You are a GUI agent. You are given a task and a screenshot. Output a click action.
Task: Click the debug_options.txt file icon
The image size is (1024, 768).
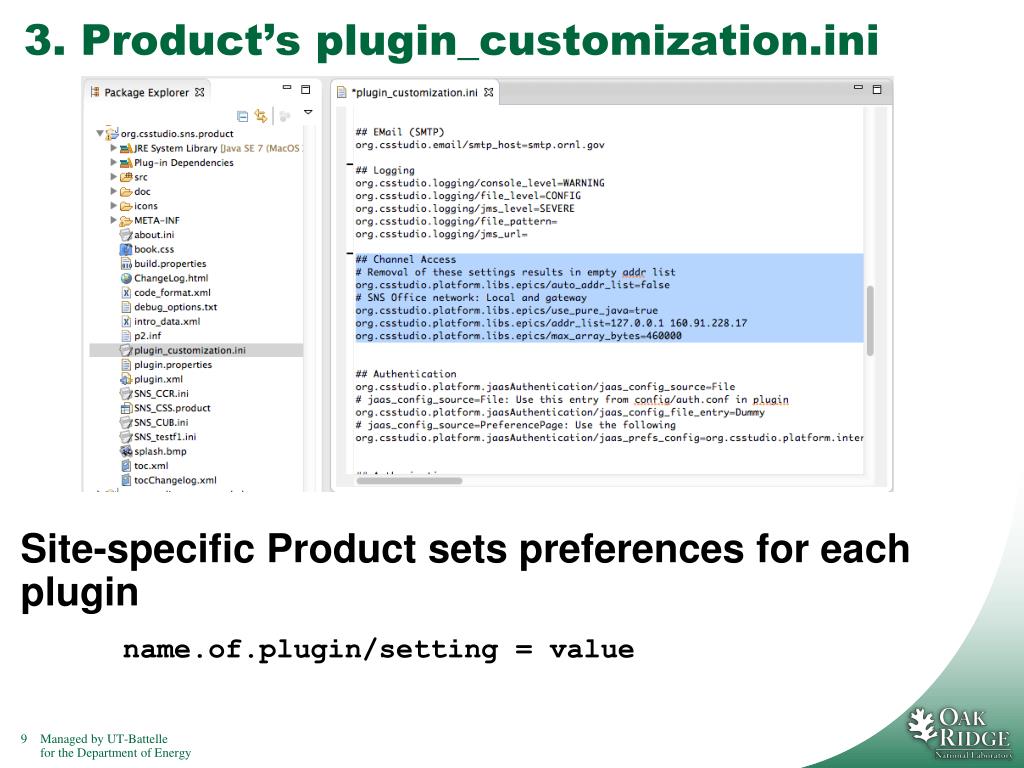click(x=126, y=307)
